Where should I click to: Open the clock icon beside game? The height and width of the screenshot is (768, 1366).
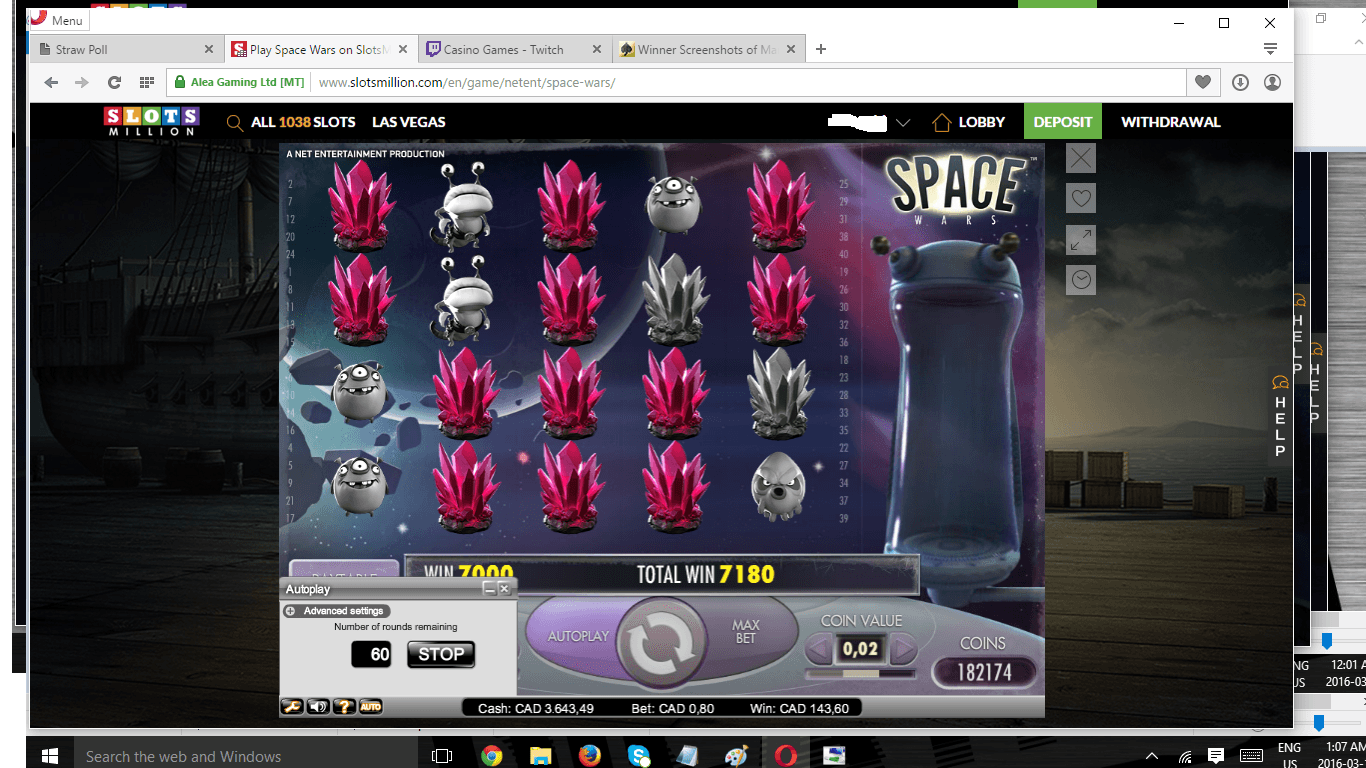coord(1081,280)
